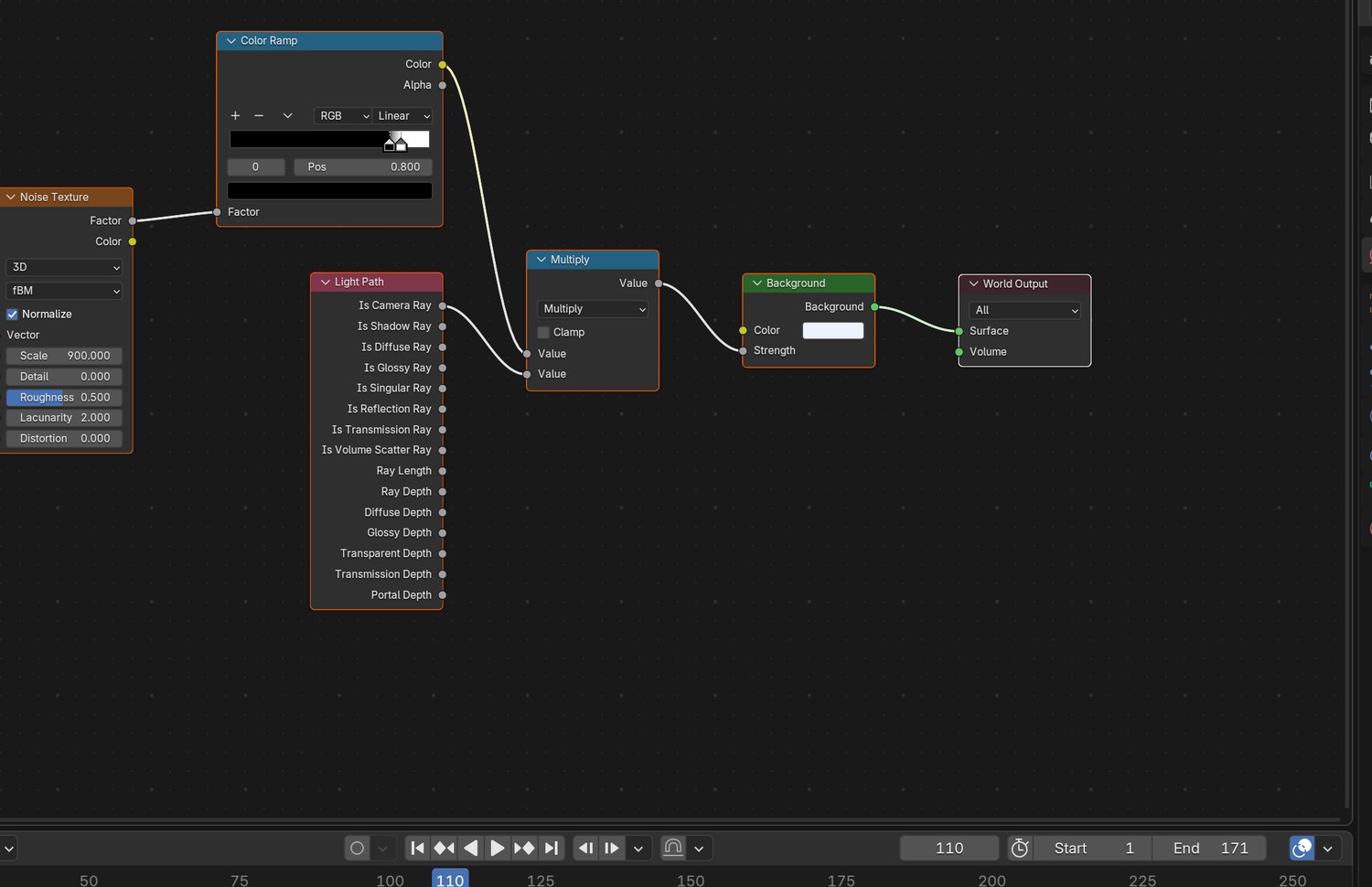1372x887 pixels.
Task: Toggle timeline snapping magnet icon
Action: [673, 848]
